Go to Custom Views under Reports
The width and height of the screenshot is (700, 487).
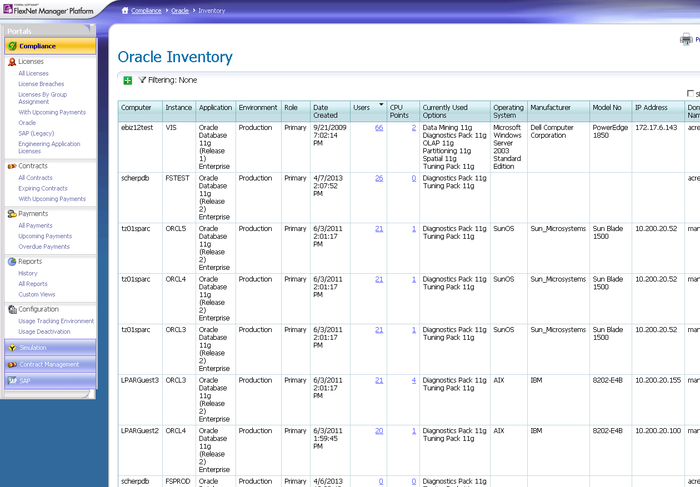(x=36, y=294)
